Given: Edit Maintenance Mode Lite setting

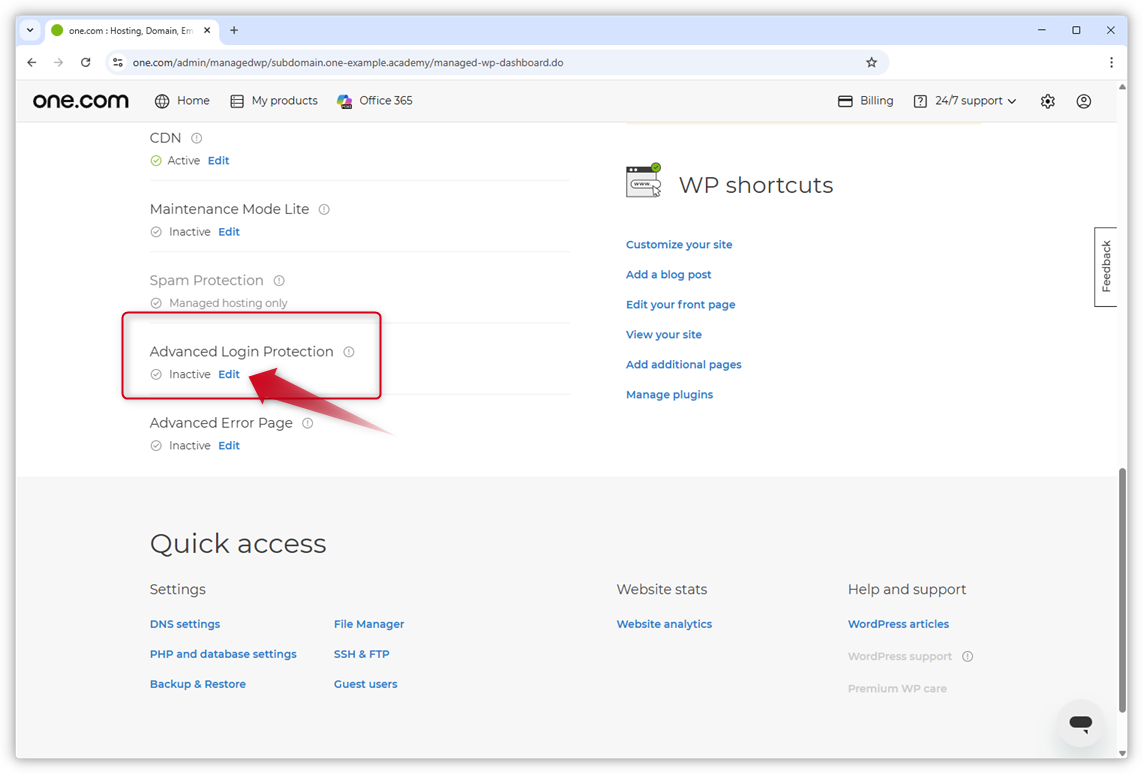Looking at the screenshot, I should point(229,232).
